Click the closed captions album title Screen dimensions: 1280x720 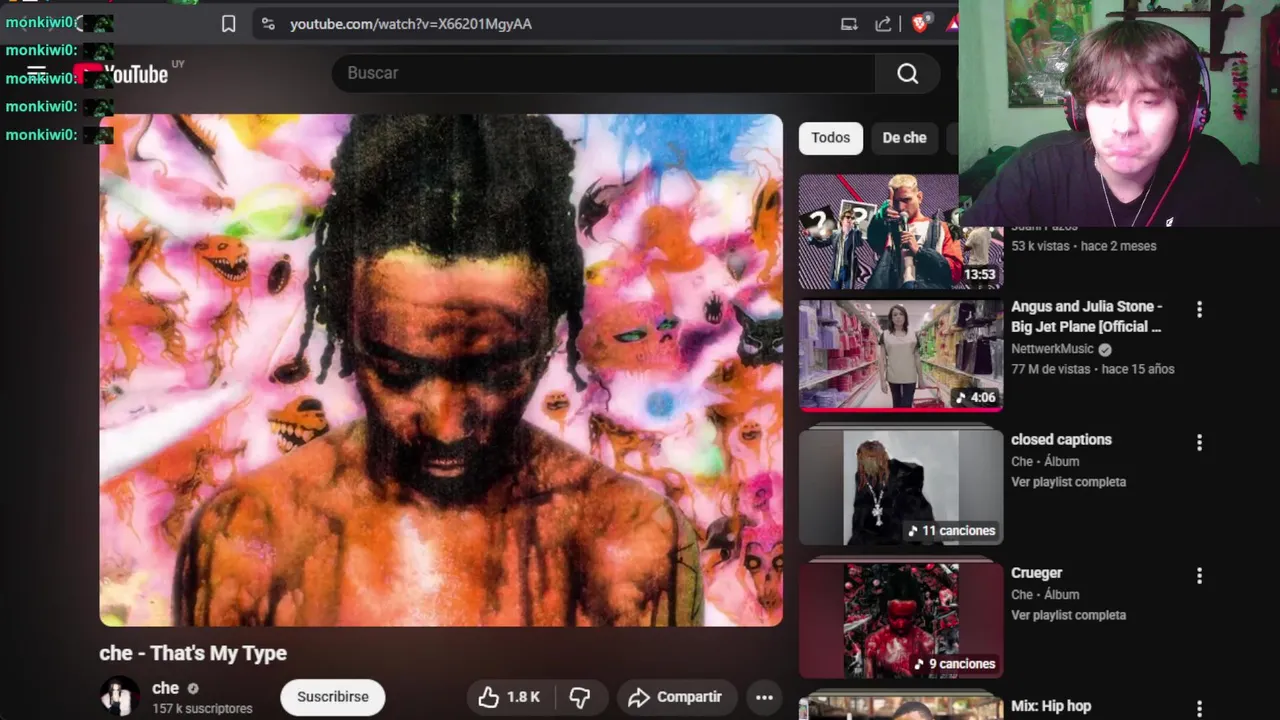pyautogui.click(x=1061, y=440)
